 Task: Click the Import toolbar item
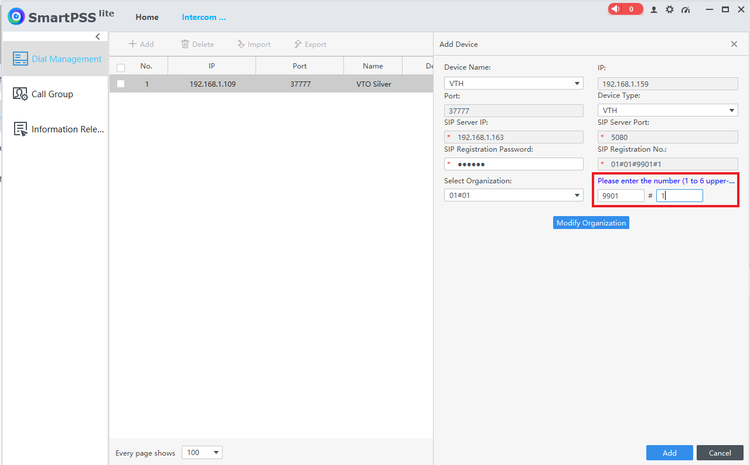tap(254, 44)
